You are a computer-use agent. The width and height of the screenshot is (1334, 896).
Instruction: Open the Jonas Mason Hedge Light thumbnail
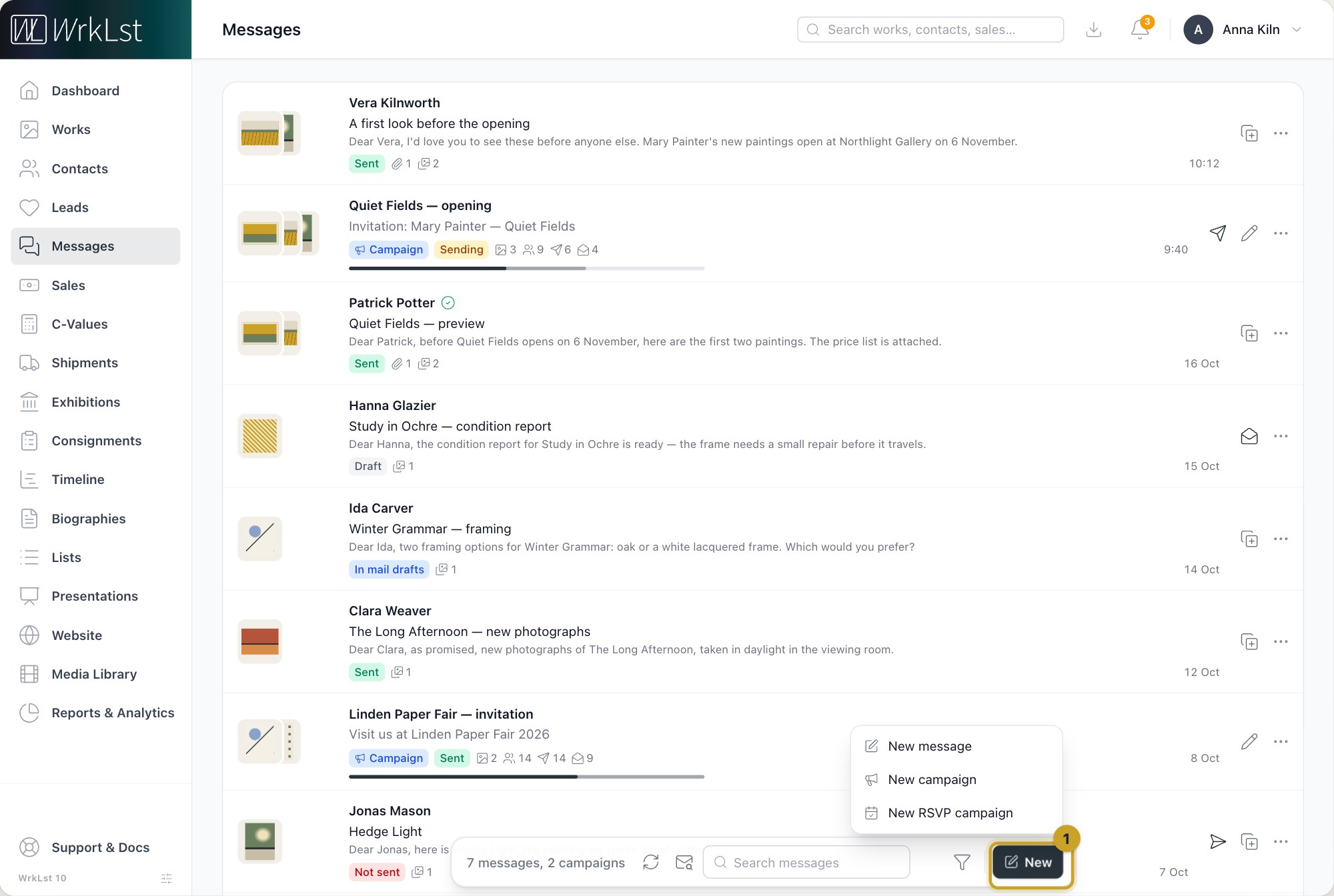[260, 841]
